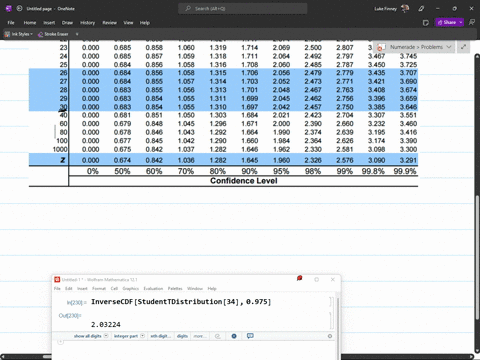Image resolution: width=480 pixels, height=360 pixels.
Task: Click the 99.9% confidence level cell
Action: (405, 171)
